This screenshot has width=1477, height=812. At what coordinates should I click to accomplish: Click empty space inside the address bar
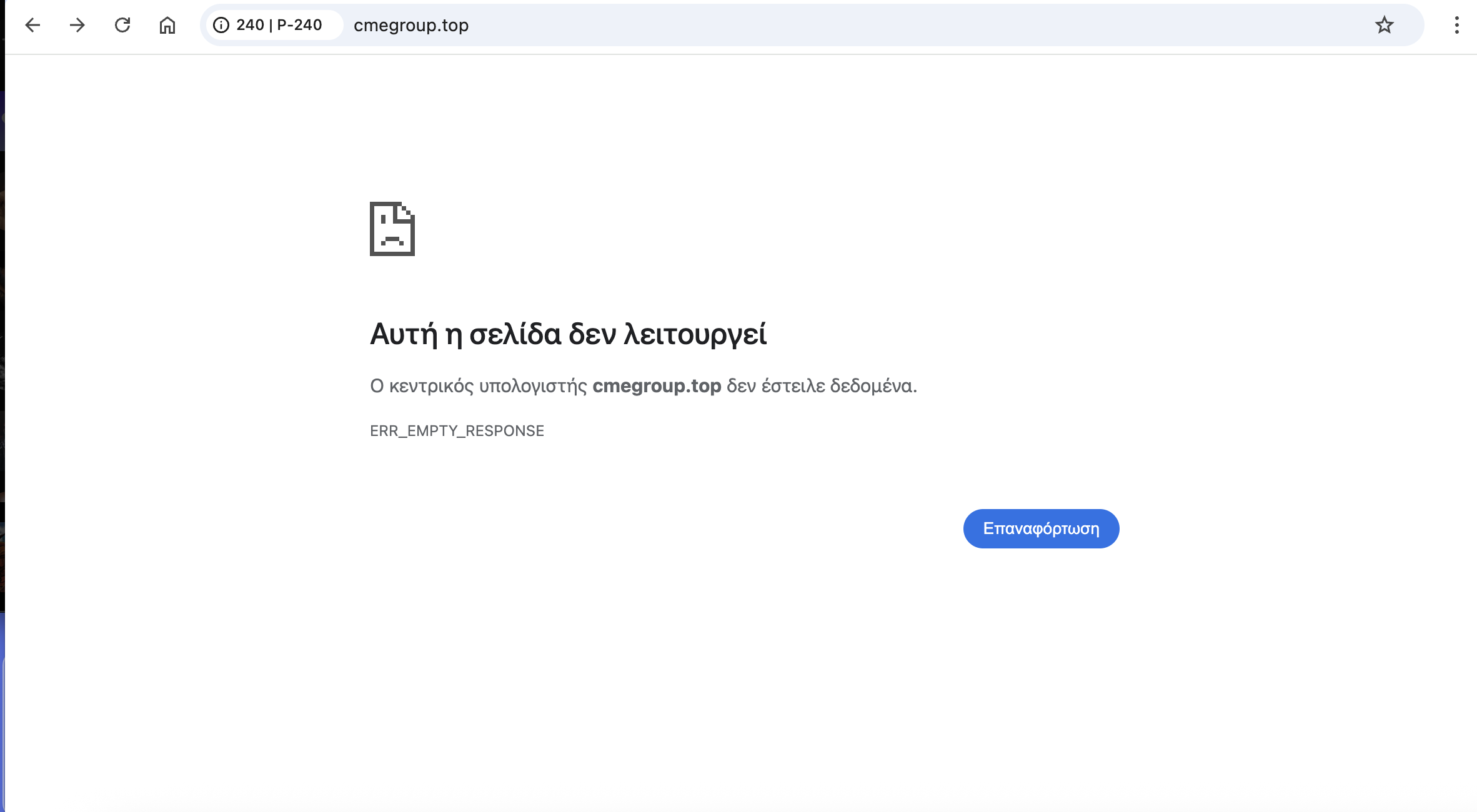click(x=875, y=25)
